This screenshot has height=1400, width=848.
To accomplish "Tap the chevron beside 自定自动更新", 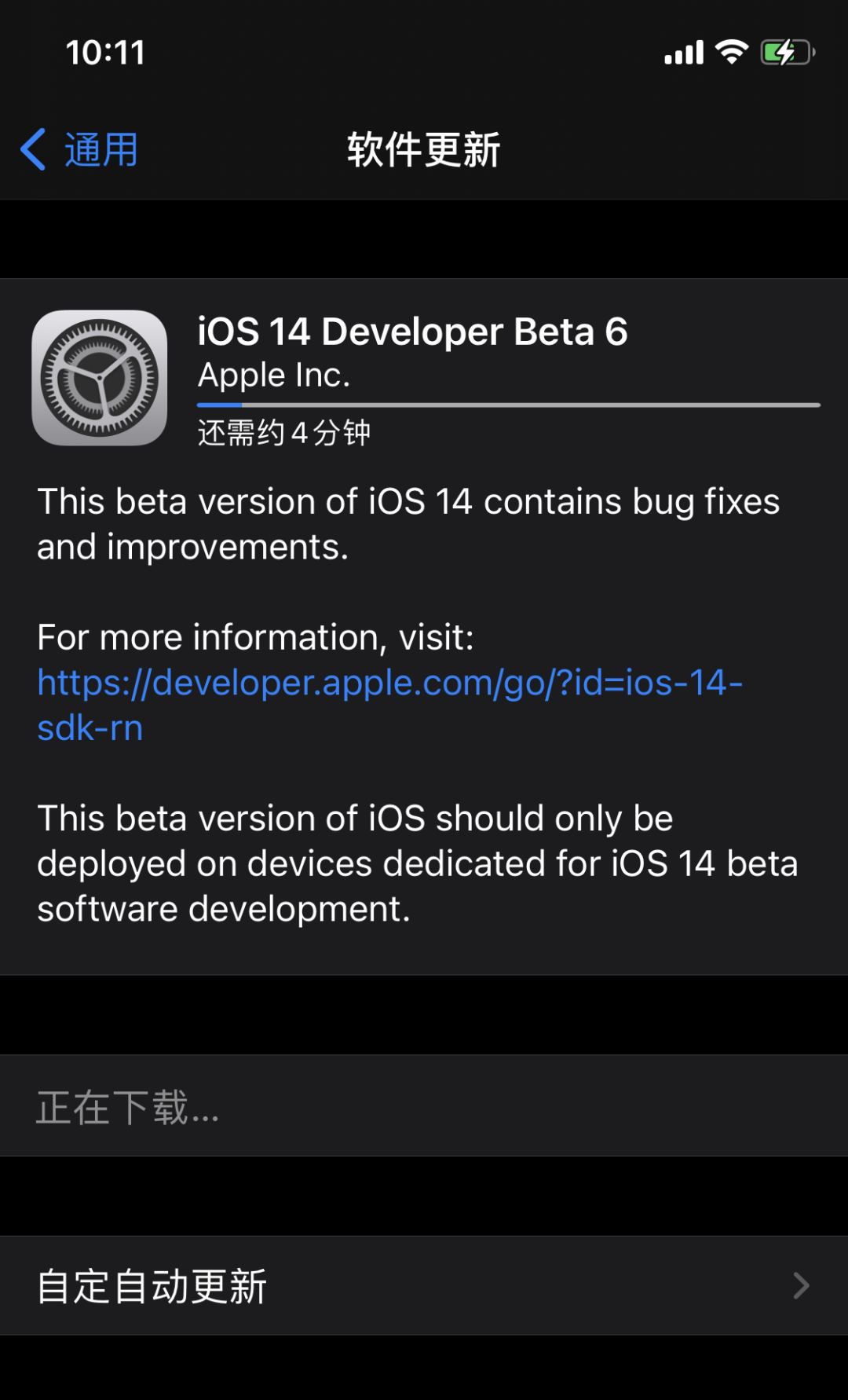I will [x=800, y=1286].
